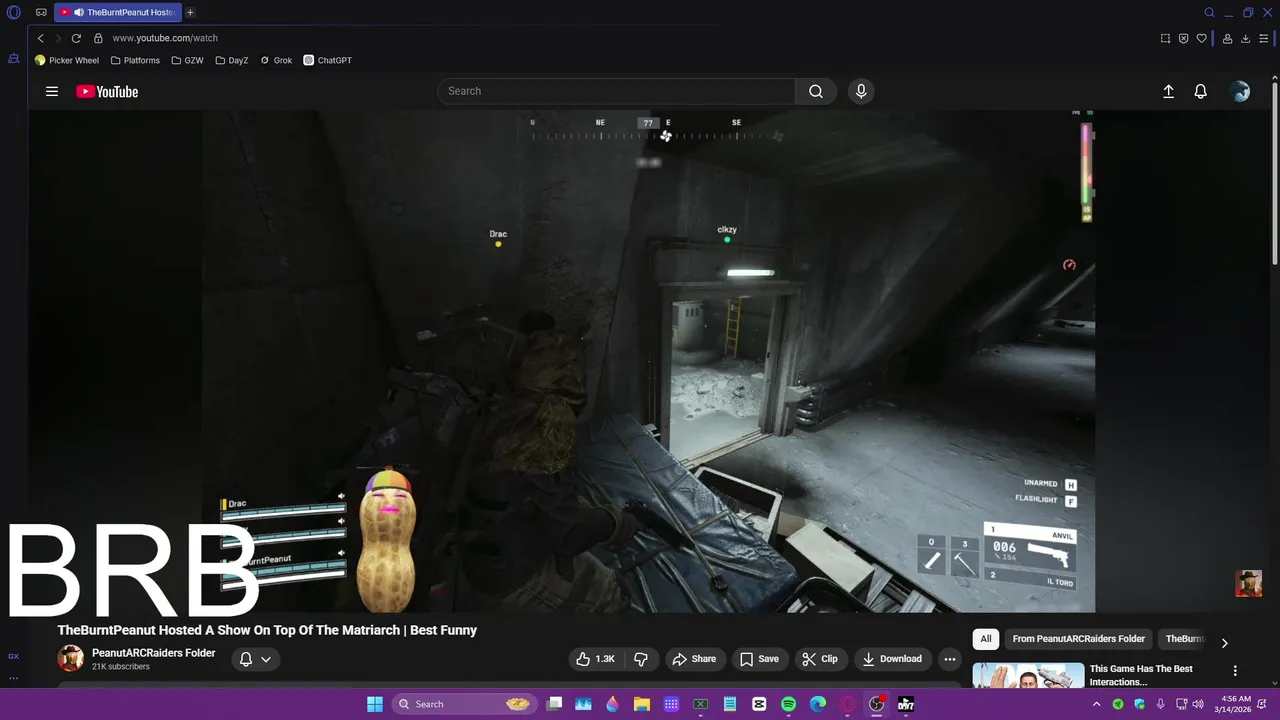Image resolution: width=1280 pixels, height=720 pixels.
Task: Open the ChatGPT bookmark
Action: pyautogui.click(x=328, y=60)
